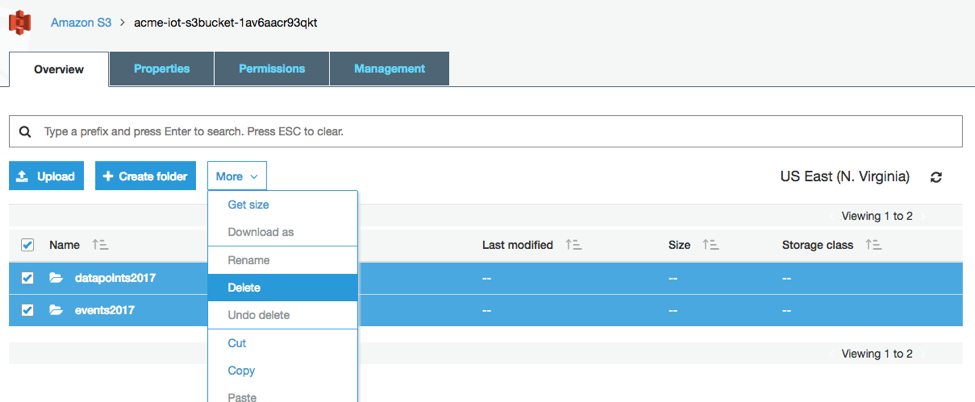Uncheck the events2017 row checkbox
975x402 pixels.
pyautogui.click(x=27, y=309)
